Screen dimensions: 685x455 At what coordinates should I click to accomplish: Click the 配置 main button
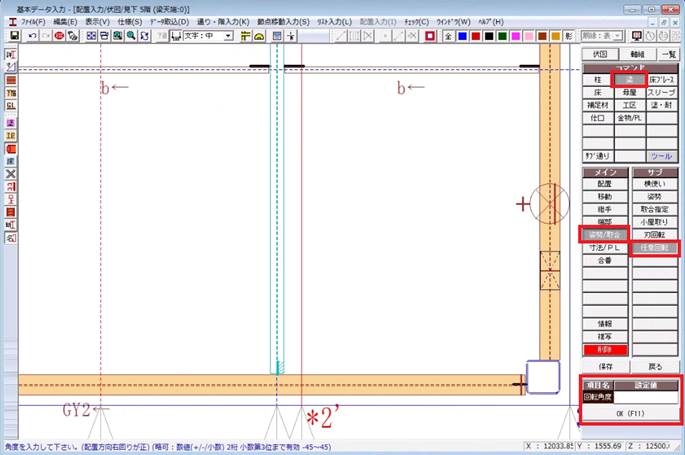(605, 184)
